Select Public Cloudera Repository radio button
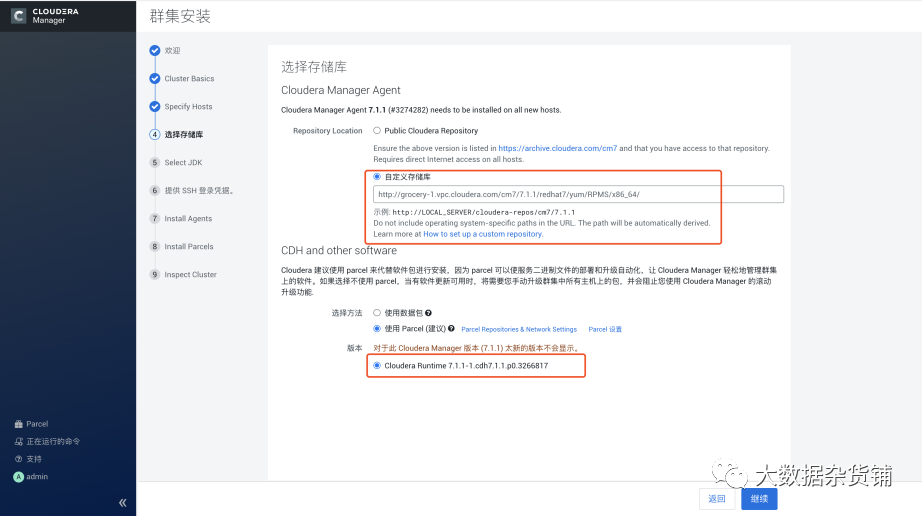 pyautogui.click(x=377, y=130)
